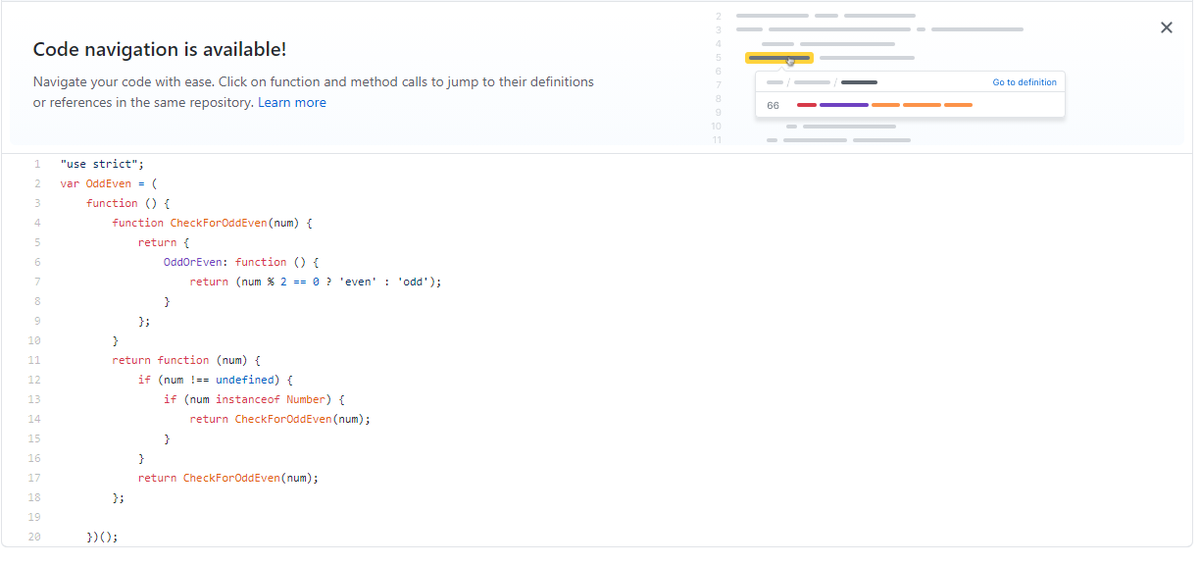1200x565 pixels.
Task: Click the 'even' string literal
Action: (x=358, y=282)
